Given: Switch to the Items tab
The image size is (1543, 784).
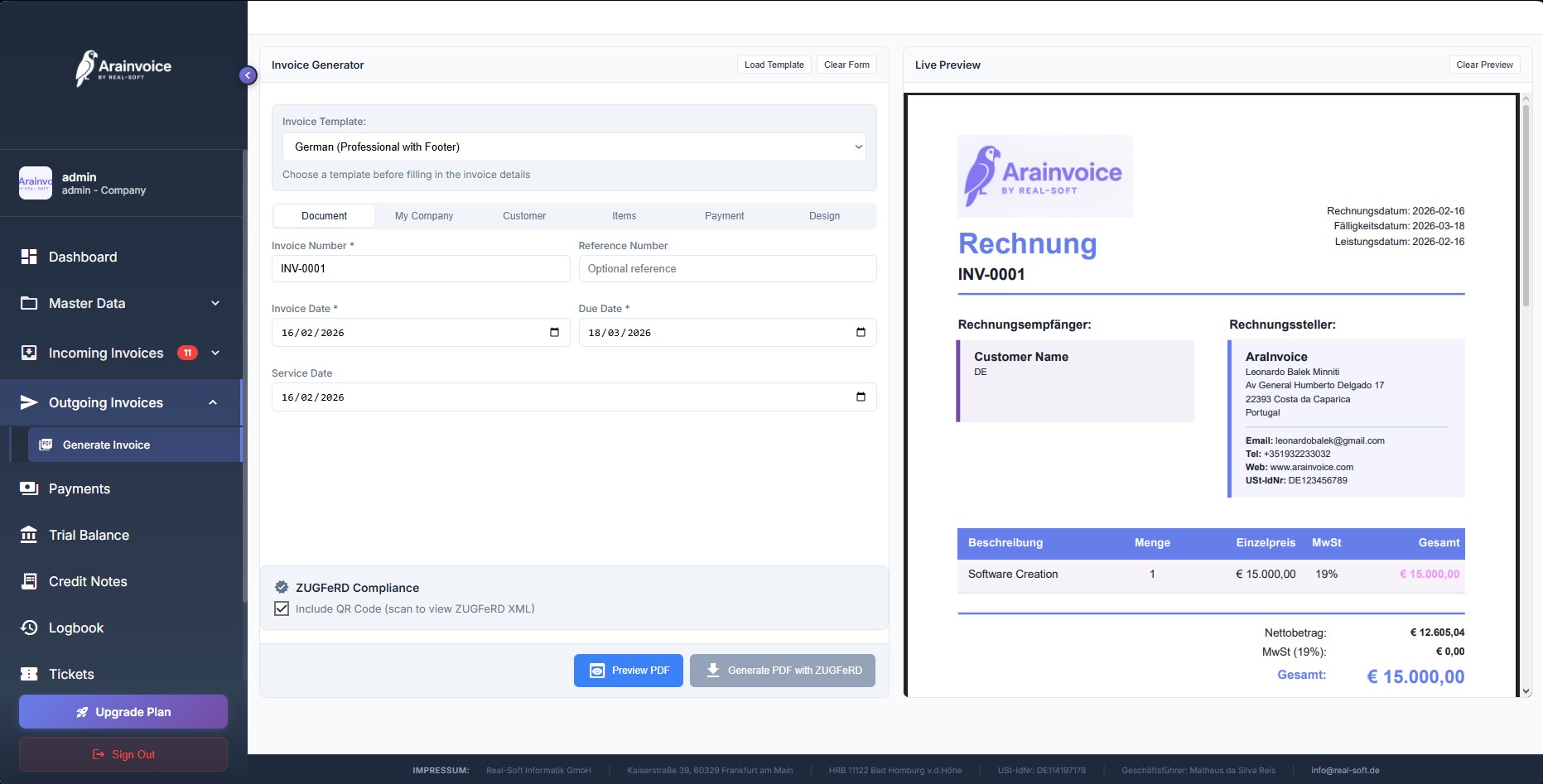Looking at the screenshot, I should click(x=624, y=215).
